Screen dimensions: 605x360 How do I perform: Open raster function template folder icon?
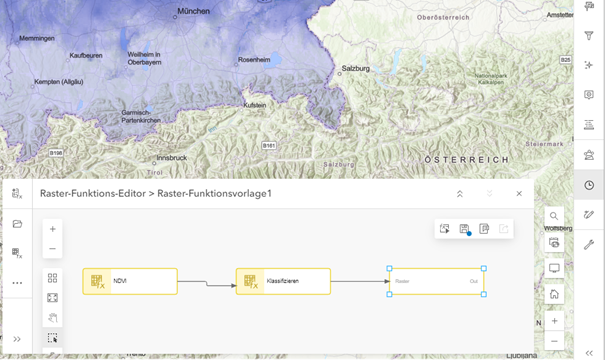click(x=17, y=224)
